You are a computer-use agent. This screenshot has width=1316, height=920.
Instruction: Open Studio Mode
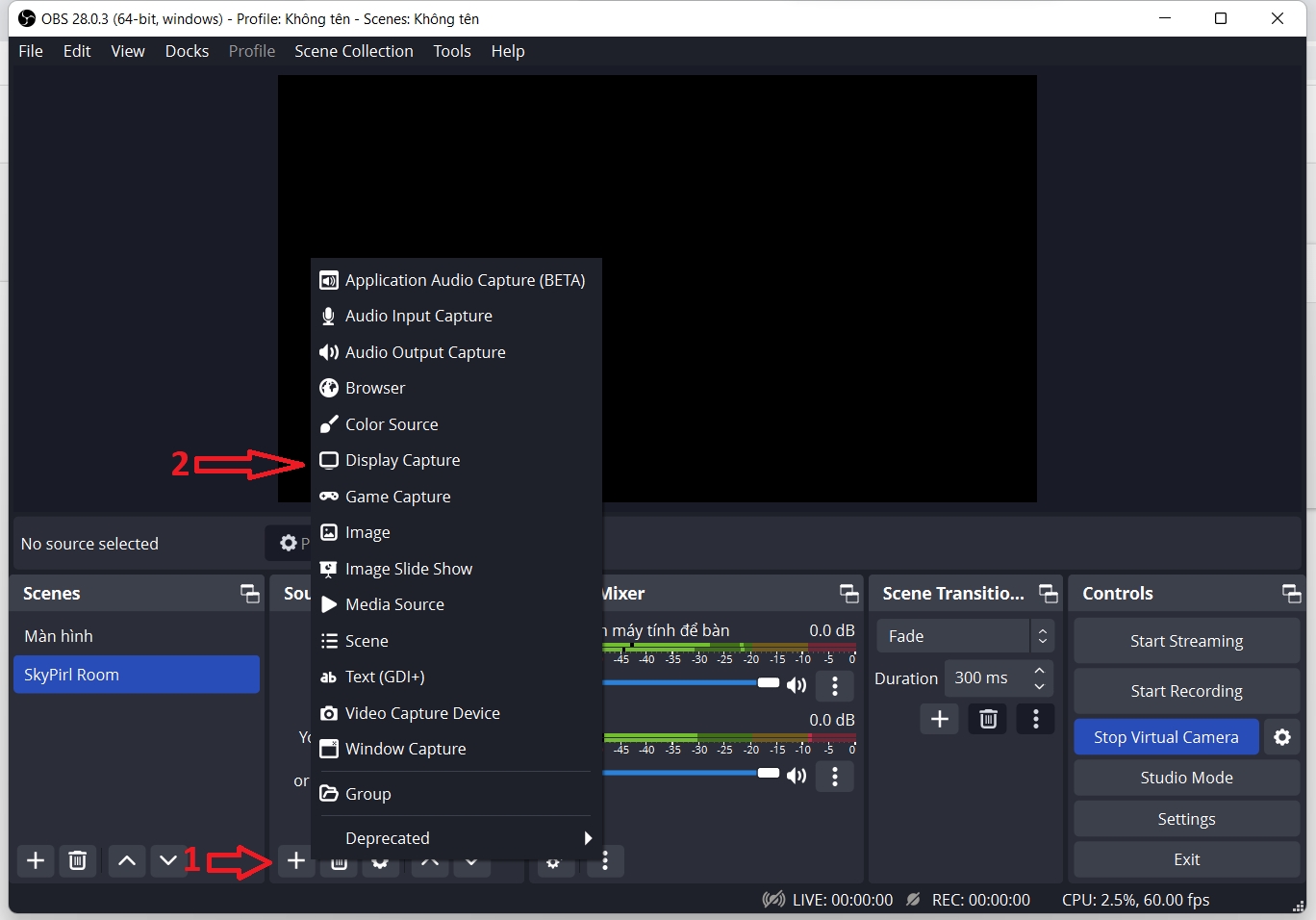click(x=1186, y=778)
